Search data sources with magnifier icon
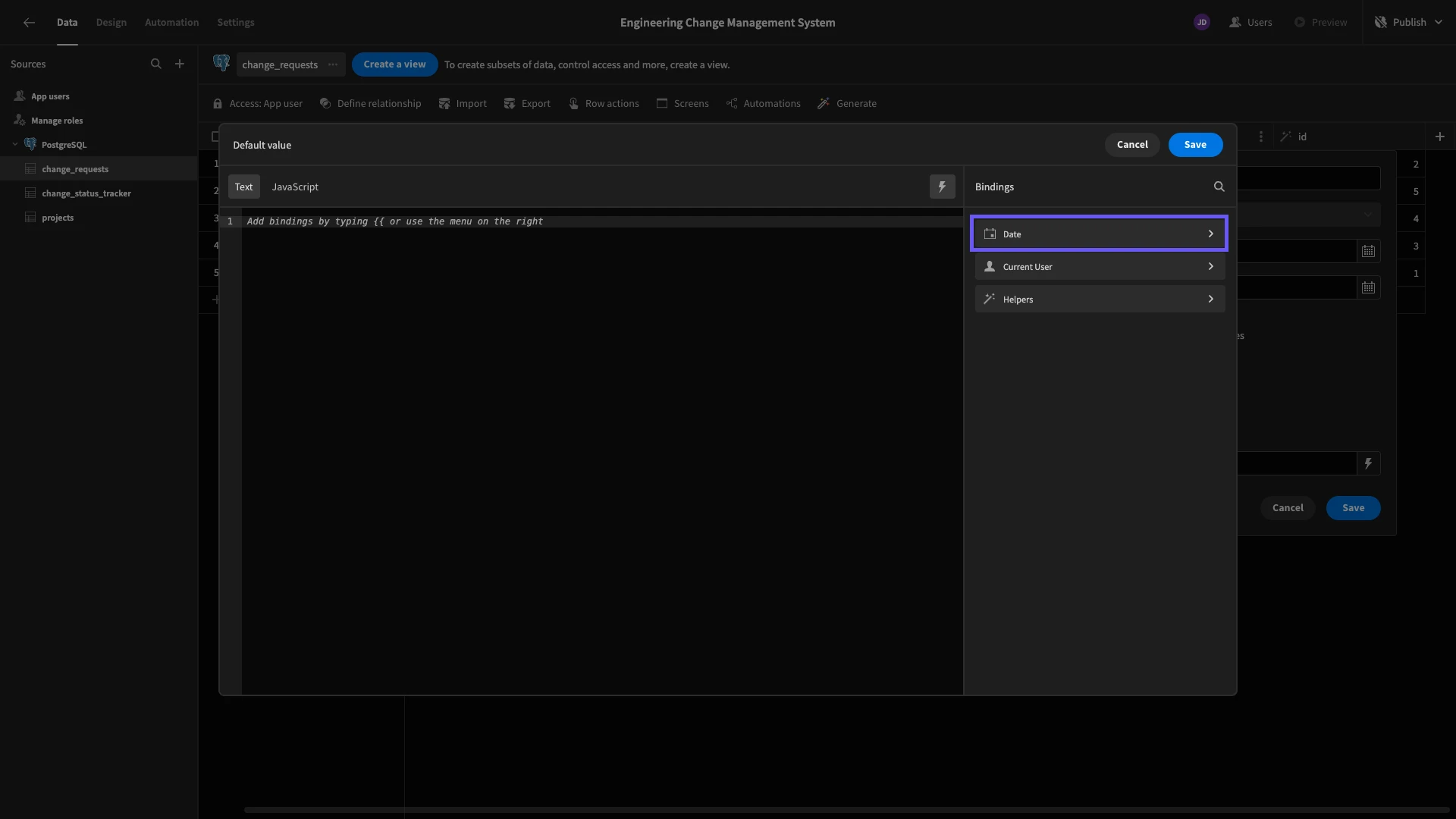The width and height of the screenshot is (1456, 819). click(156, 64)
